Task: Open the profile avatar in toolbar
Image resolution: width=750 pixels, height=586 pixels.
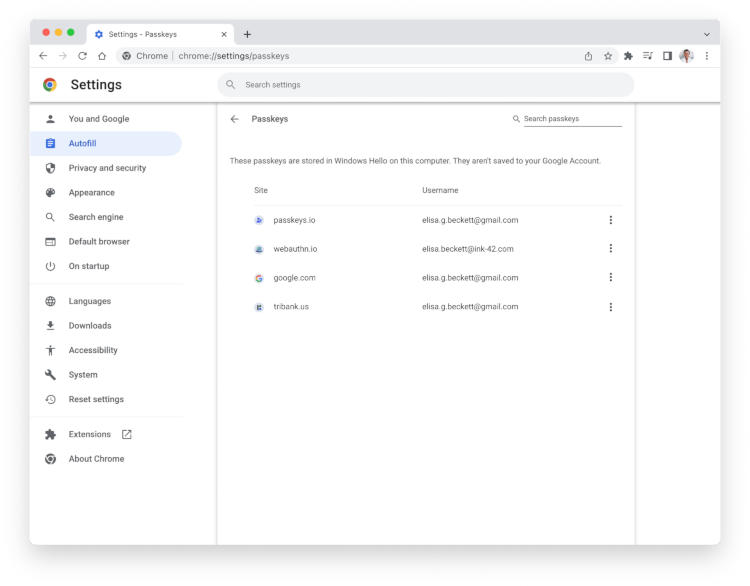Action: click(x=686, y=56)
